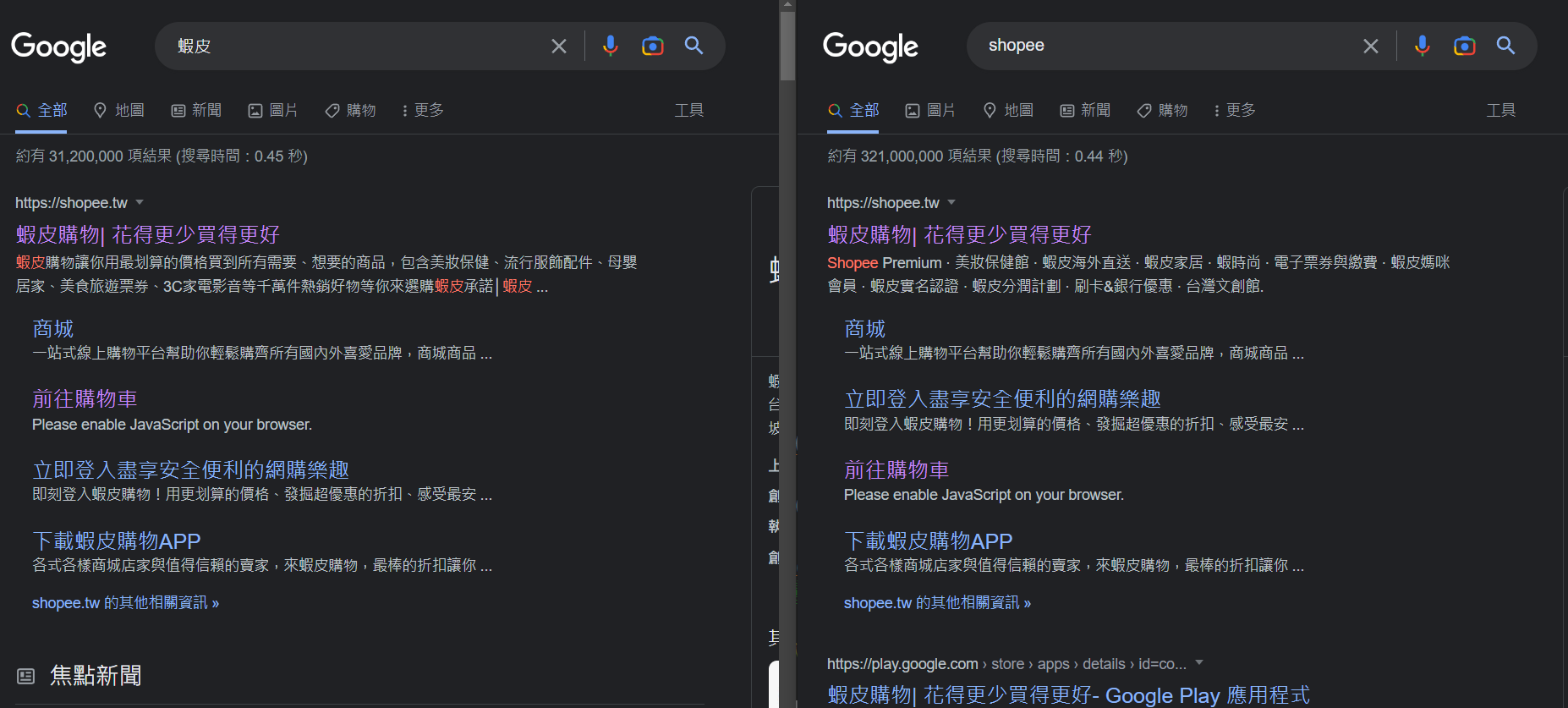Open 蝦皮購物 main result in left window
The height and width of the screenshot is (708, 1568).
tap(147, 234)
